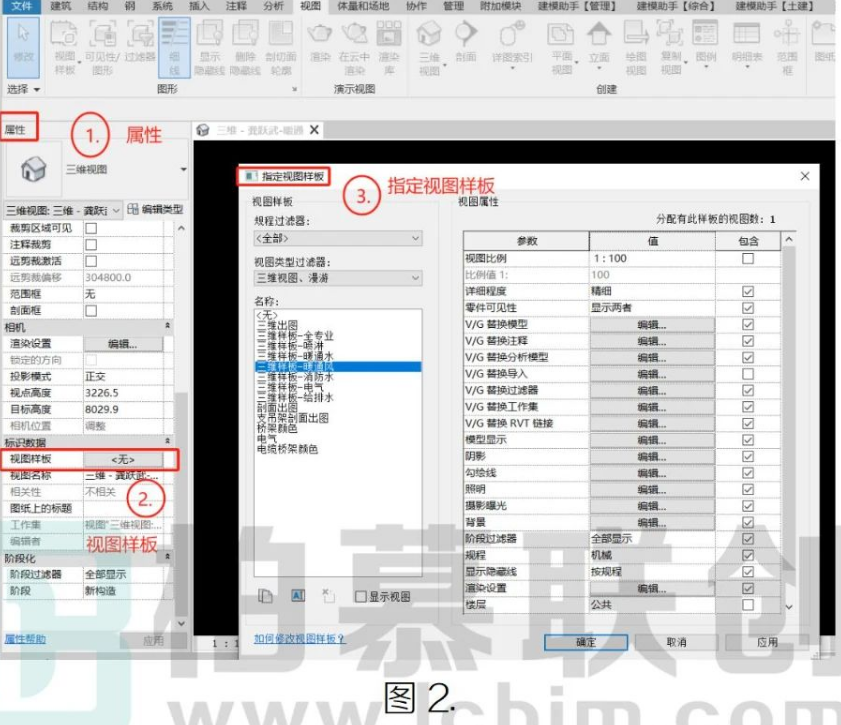Click the 图例 legends icon
Image resolution: width=841 pixels, height=725 pixels.
(706, 45)
